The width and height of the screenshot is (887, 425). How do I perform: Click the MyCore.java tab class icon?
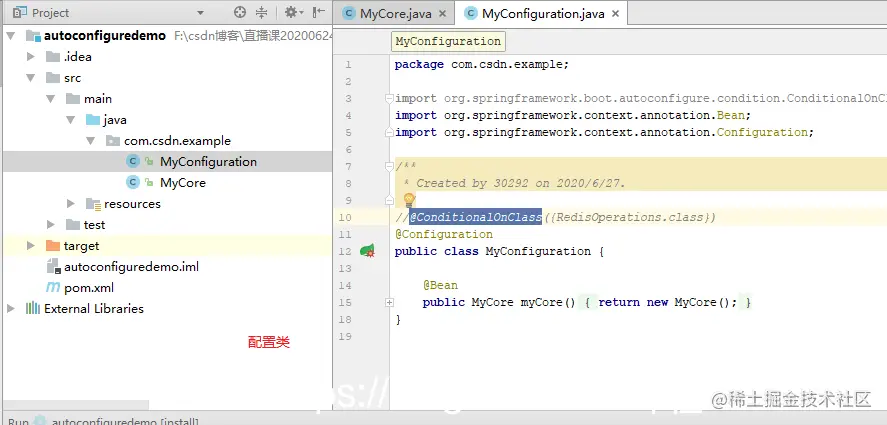coord(350,14)
